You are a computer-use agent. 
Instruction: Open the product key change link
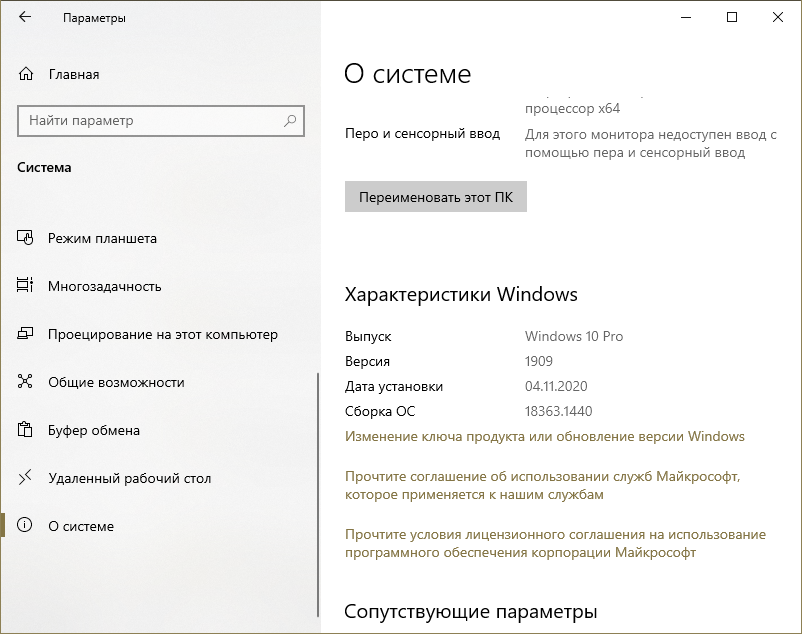[x=544, y=436]
